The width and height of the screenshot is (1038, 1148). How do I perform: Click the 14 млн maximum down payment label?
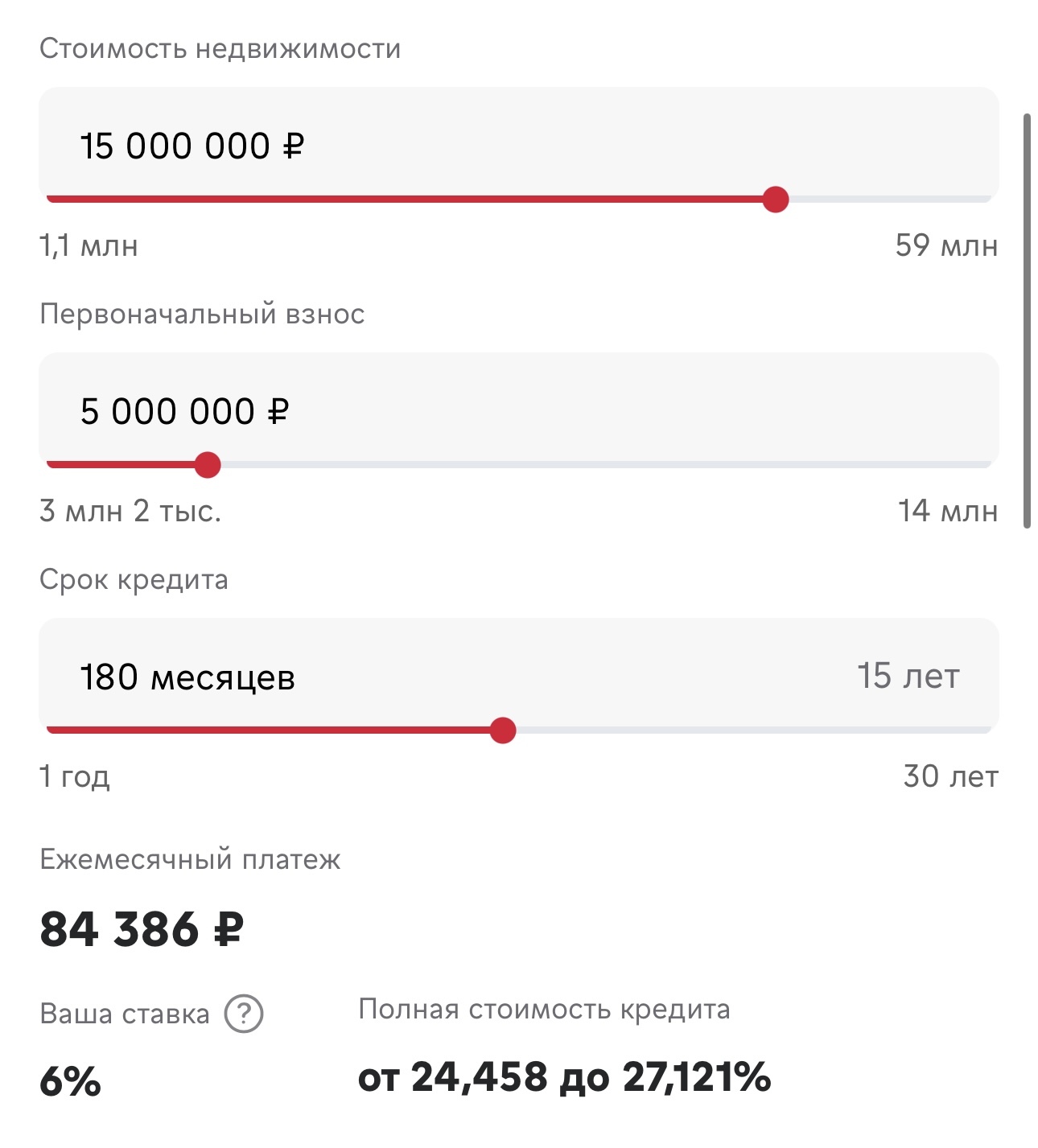948,511
